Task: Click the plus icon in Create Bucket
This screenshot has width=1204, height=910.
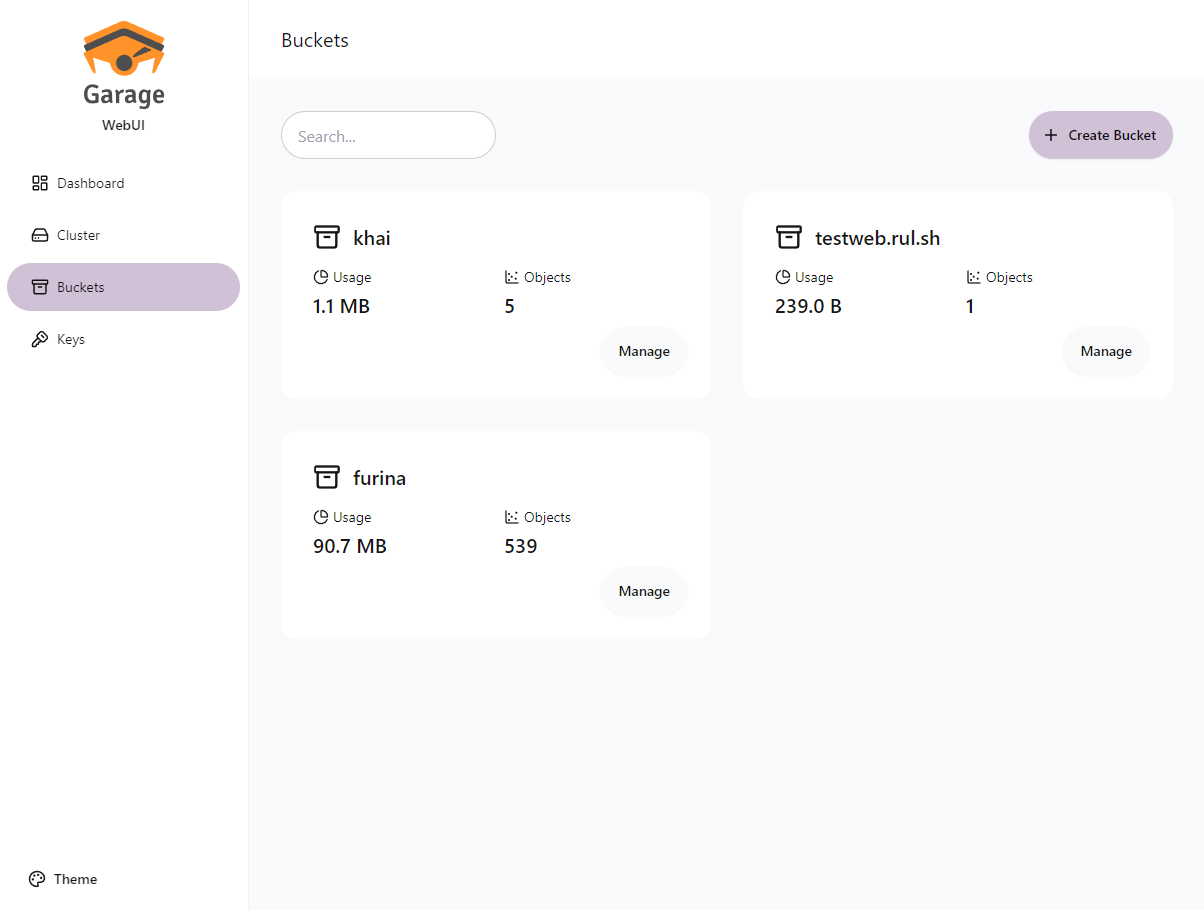Action: [x=1050, y=135]
